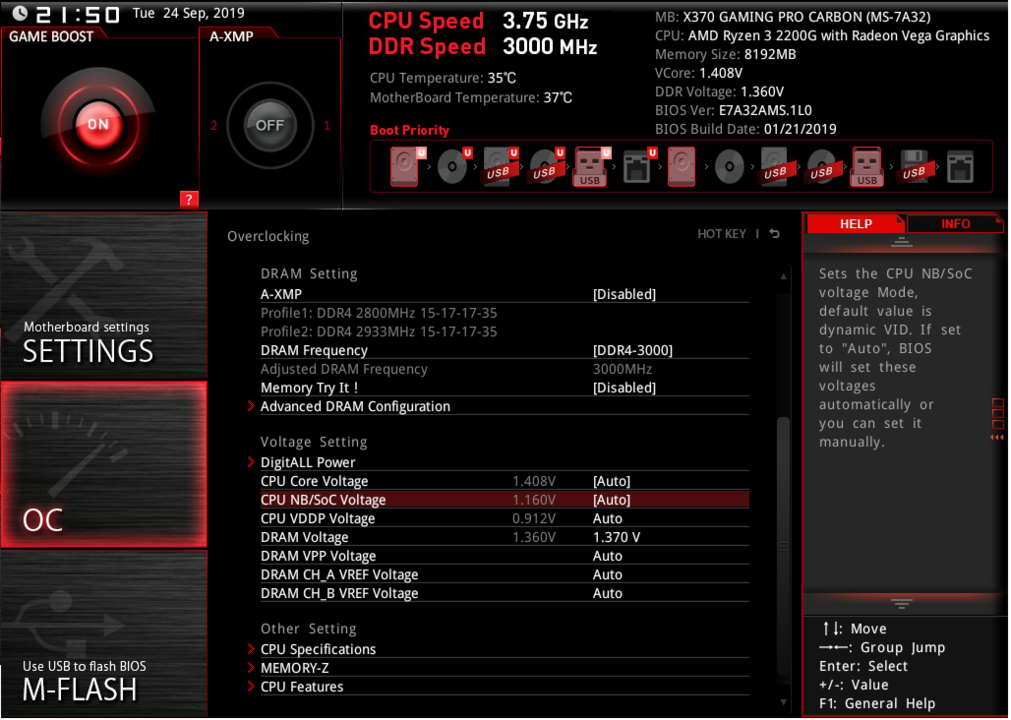Click the scrollbar up arrow in the Overclocking list
Screen dimensions: 1011x720
click(783, 277)
